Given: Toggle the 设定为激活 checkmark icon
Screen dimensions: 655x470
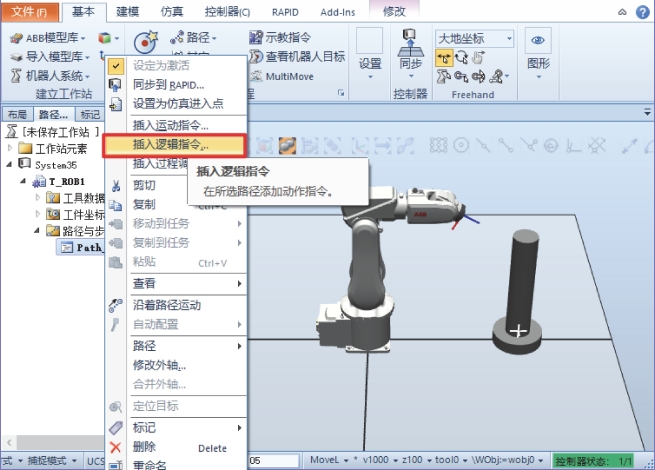Looking at the screenshot, I should tap(116, 66).
